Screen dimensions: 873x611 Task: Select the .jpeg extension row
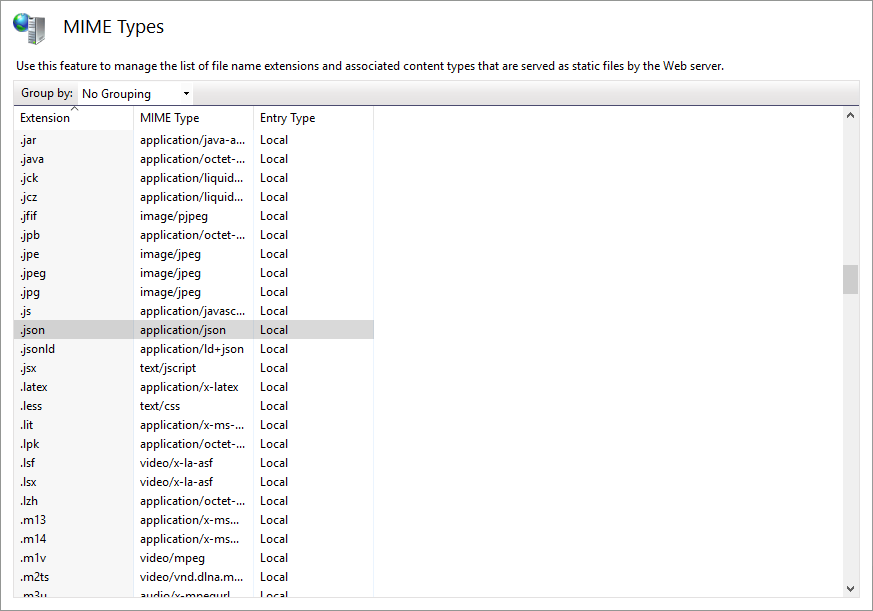click(x=33, y=273)
